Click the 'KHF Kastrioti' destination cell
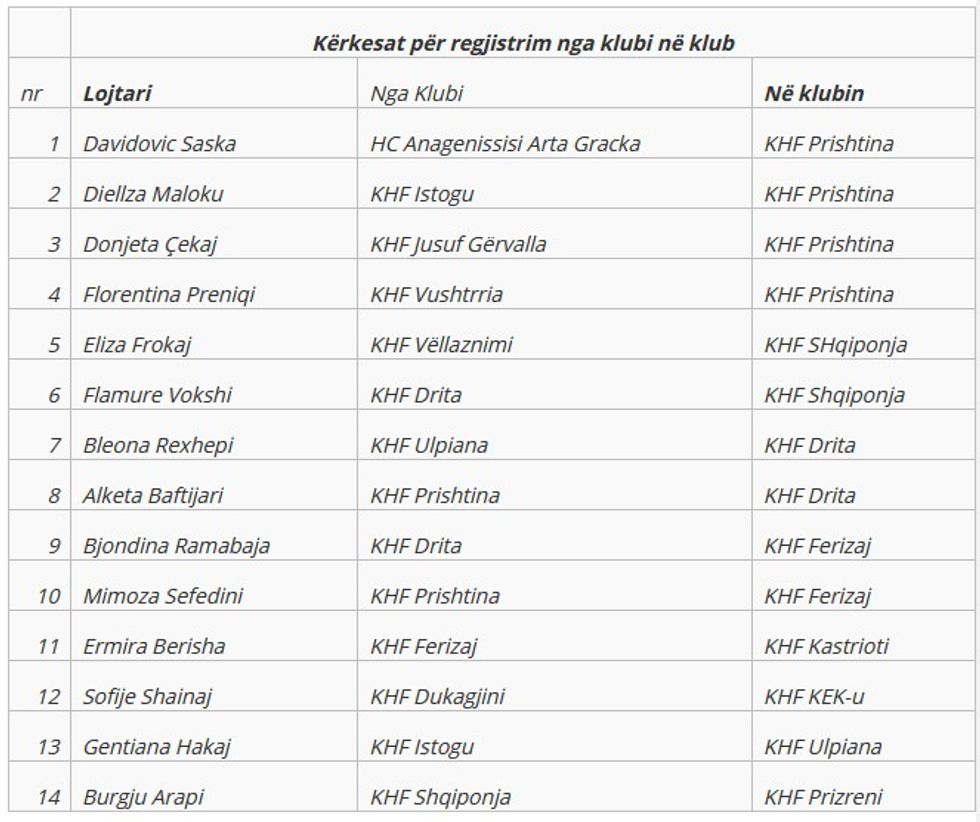Viewport: 980px width, 822px height. [826, 646]
